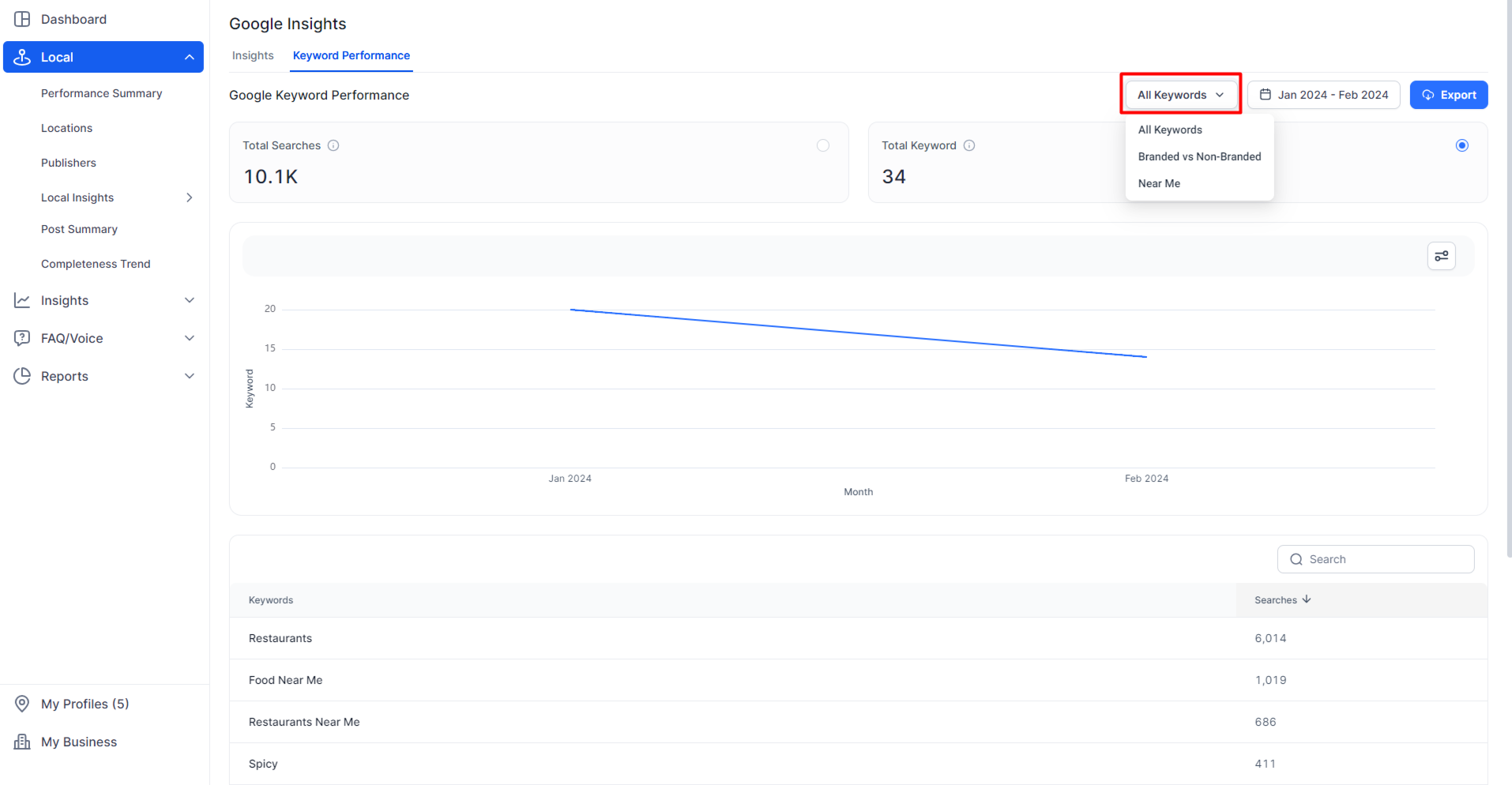This screenshot has width=1512, height=785.
Task: Click the 34 total keyword value
Action: [894, 176]
